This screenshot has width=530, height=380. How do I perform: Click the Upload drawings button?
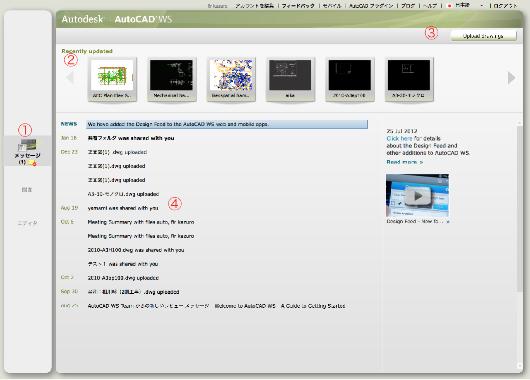click(x=483, y=36)
